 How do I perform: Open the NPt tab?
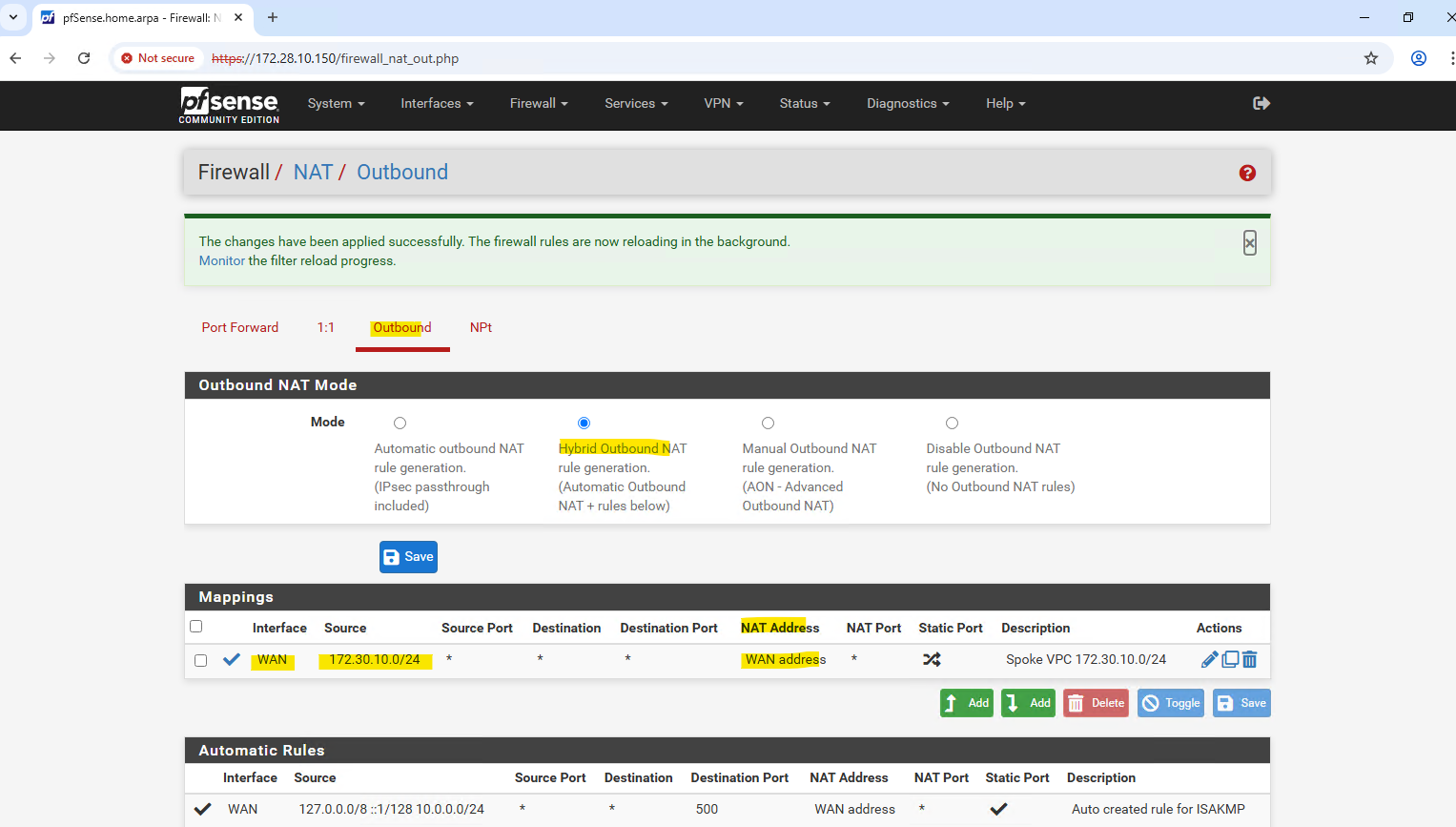point(481,327)
